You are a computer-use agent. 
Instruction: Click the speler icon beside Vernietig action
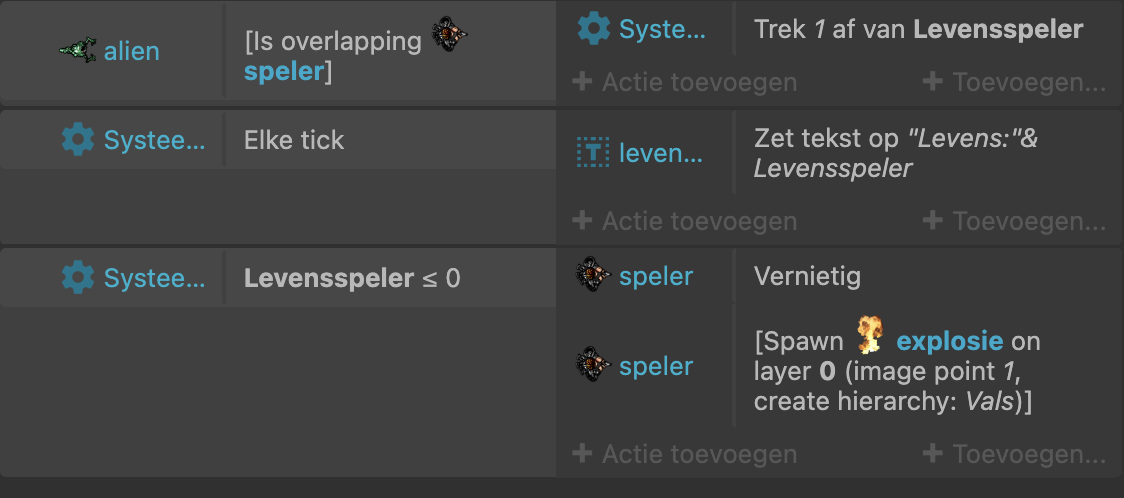coord(593,277)
